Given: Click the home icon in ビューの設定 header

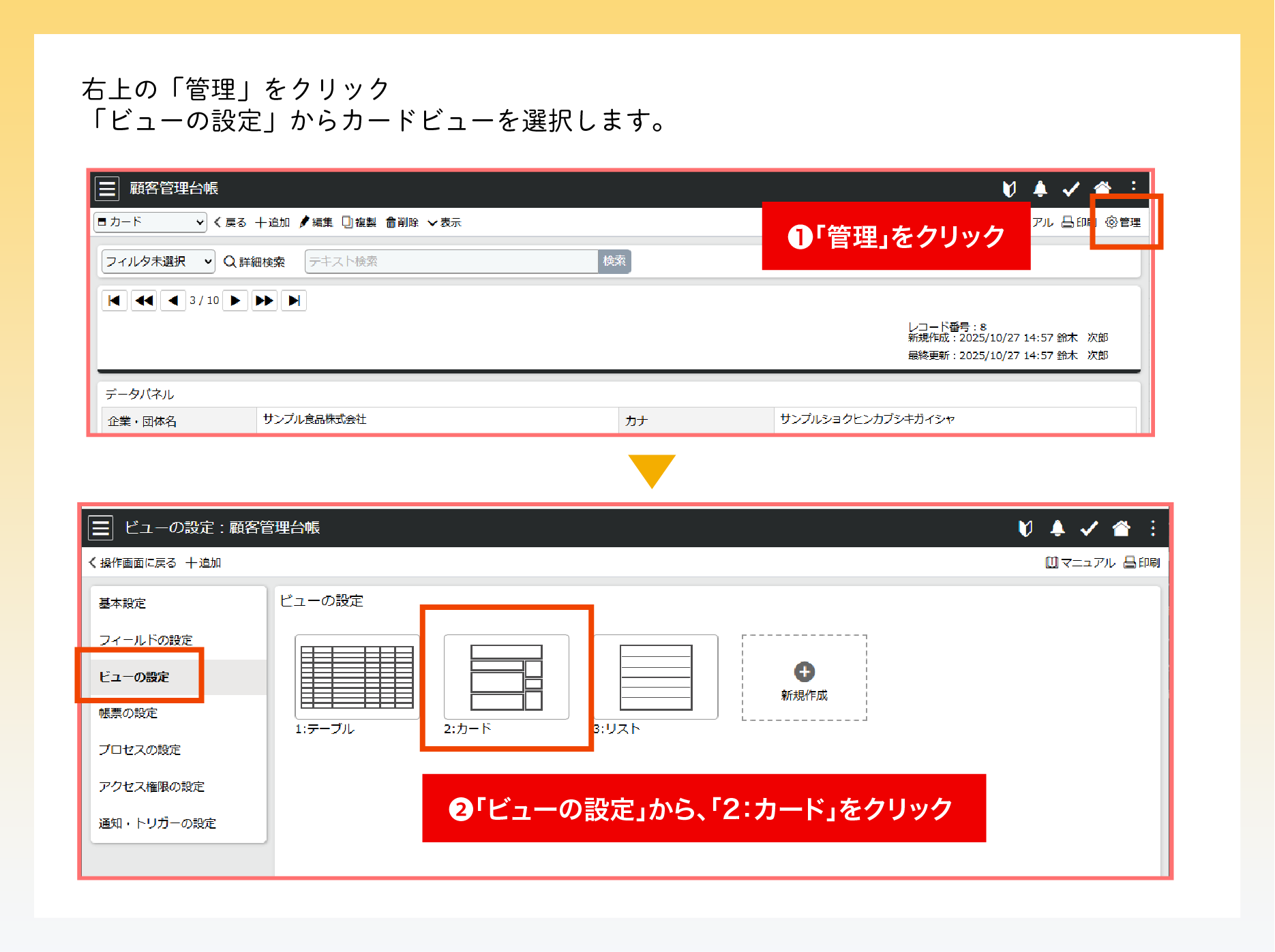Looking at the screenshot, I should (1121, 528).
